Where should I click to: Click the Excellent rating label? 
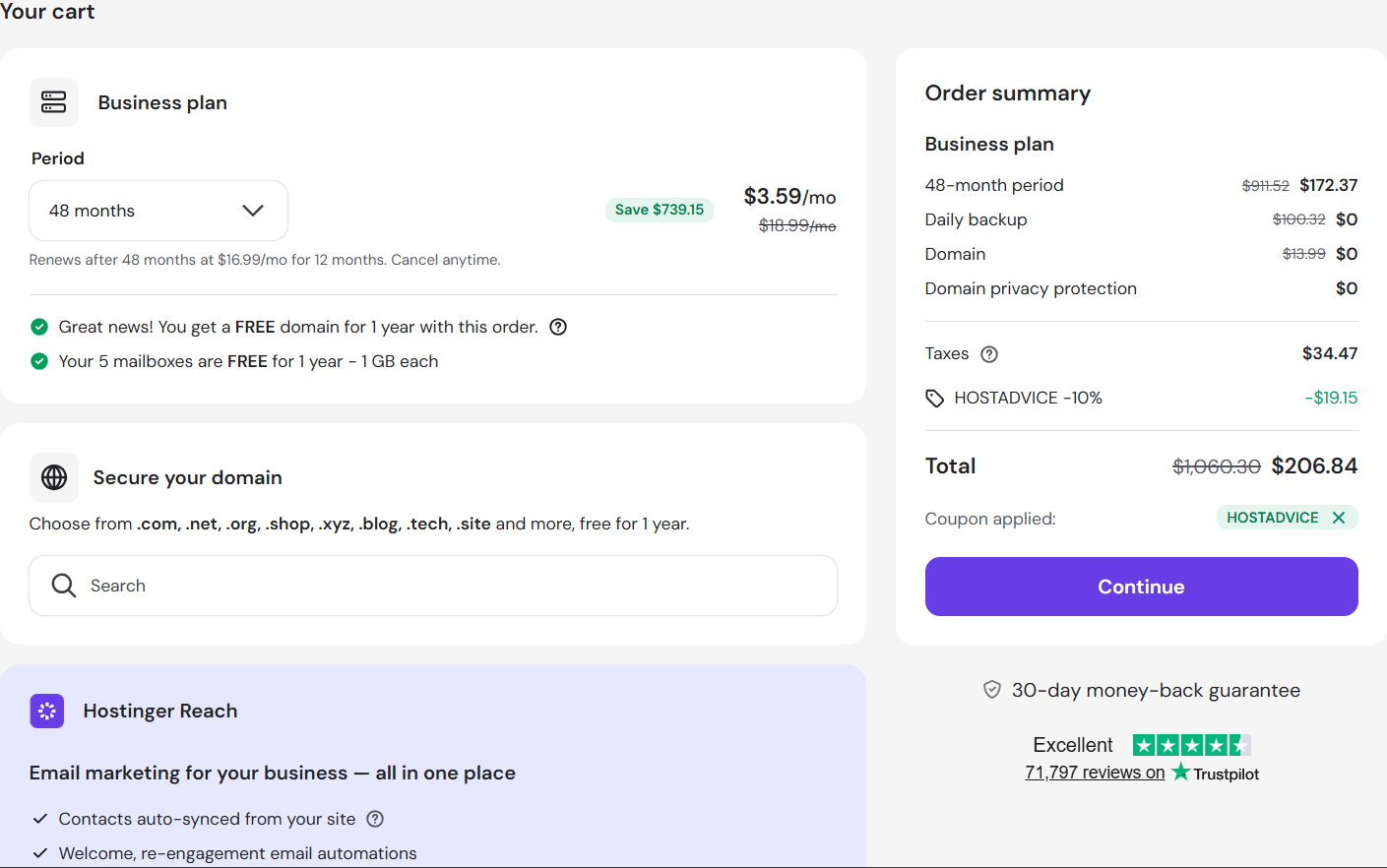pyautogui.click(x=1073, y=745)
